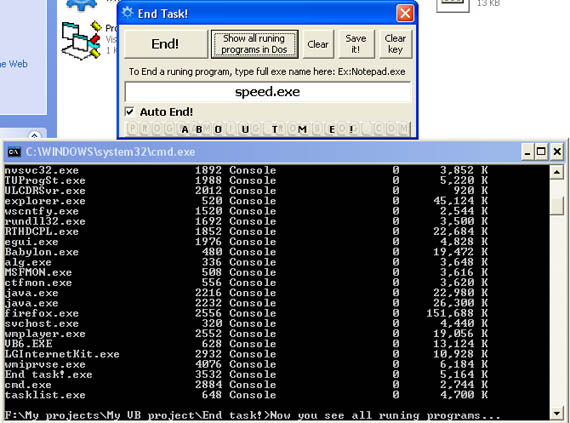Click java.exe with PID 2216

click(246, 293)
